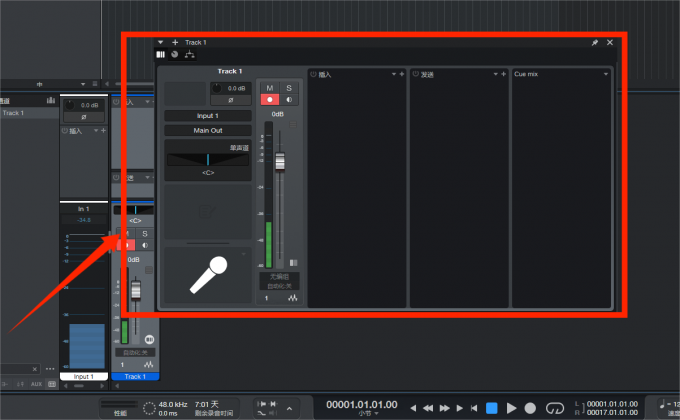
Task: Clear the channel list search field
Action: 35,369
